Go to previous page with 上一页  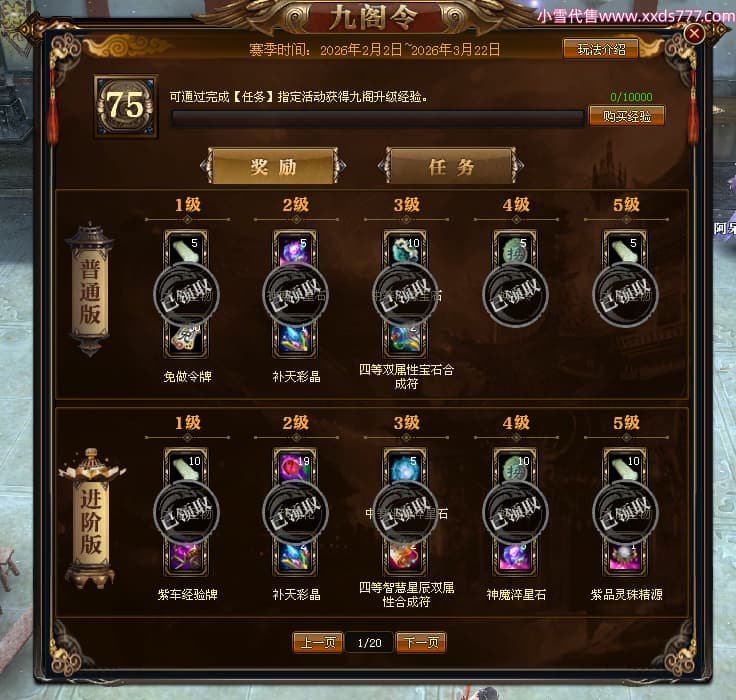tap(318, 642)
